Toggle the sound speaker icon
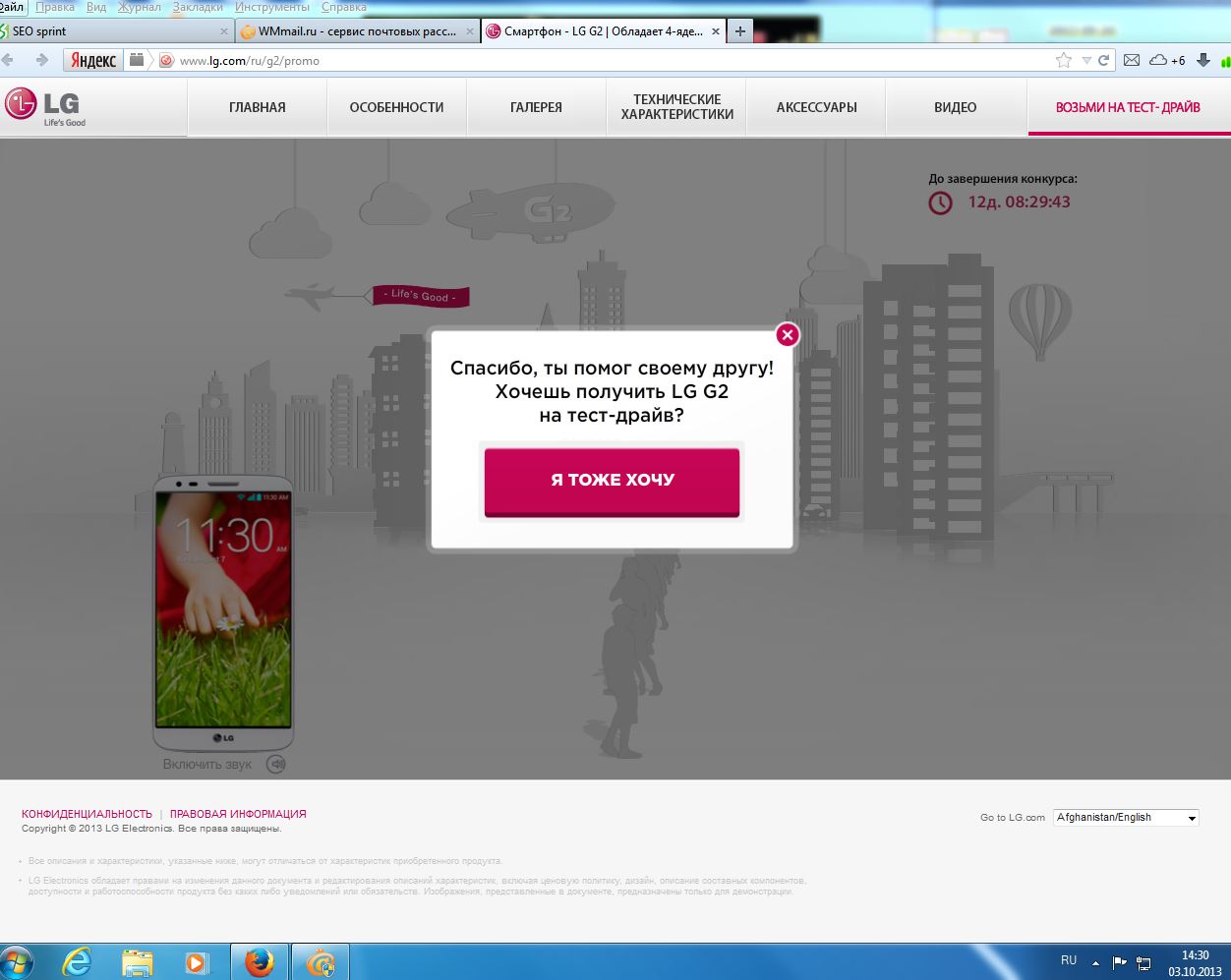Screen dimensions: 1231x980 pyautogui.click(x=276, y=764)
